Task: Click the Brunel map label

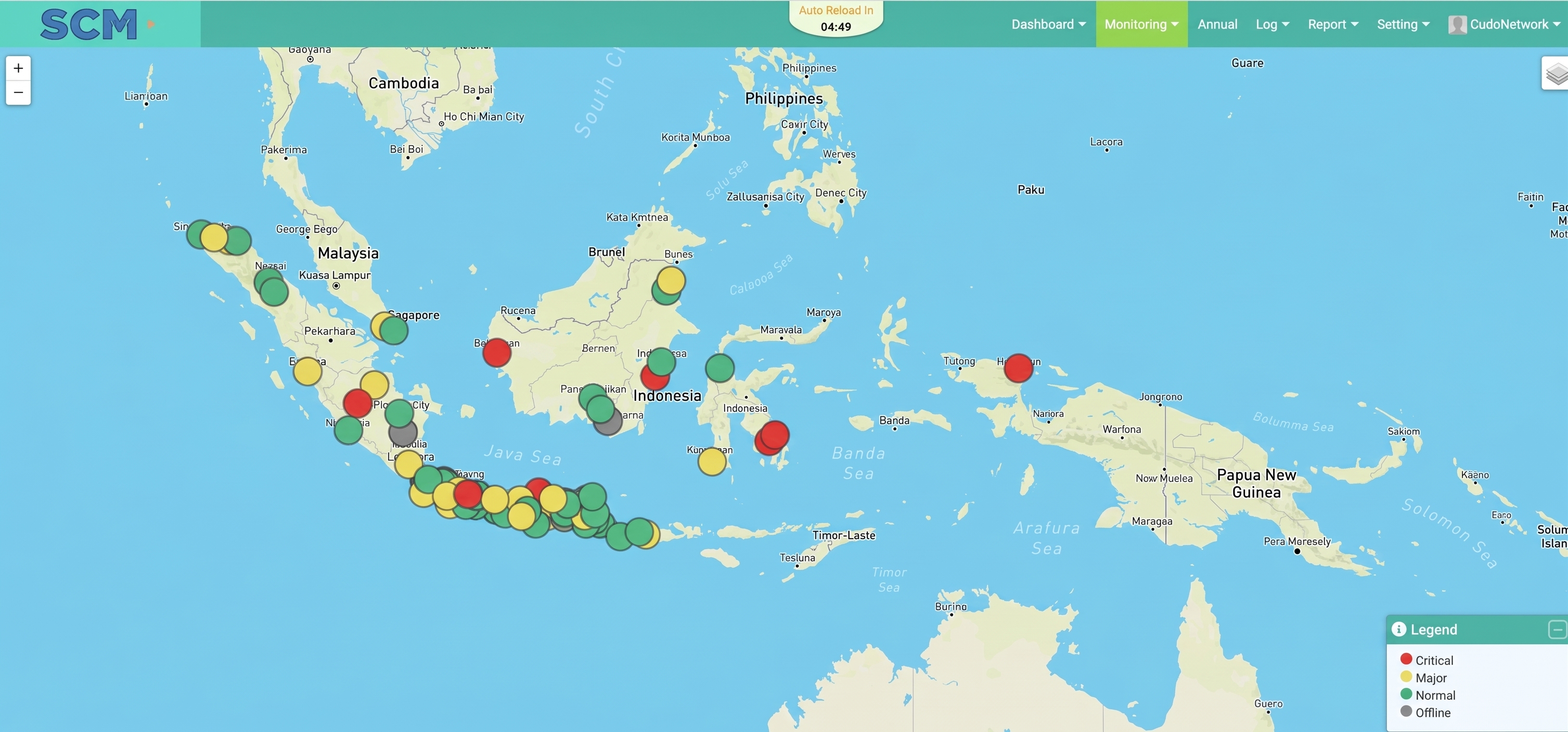Action: 607,252
